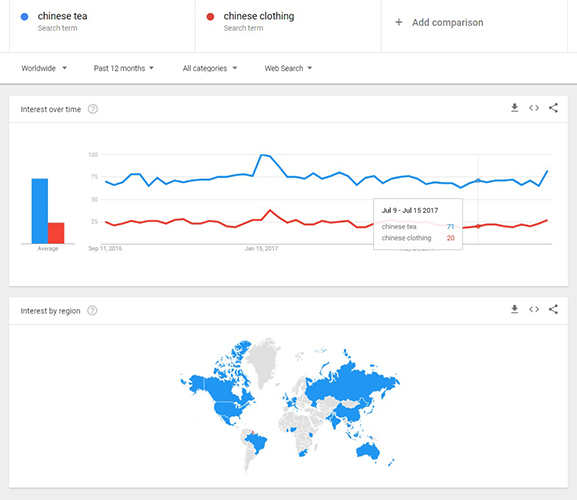Open the Web Search type dropdown
Screen dimensions: 577x500
coord(288,68)
